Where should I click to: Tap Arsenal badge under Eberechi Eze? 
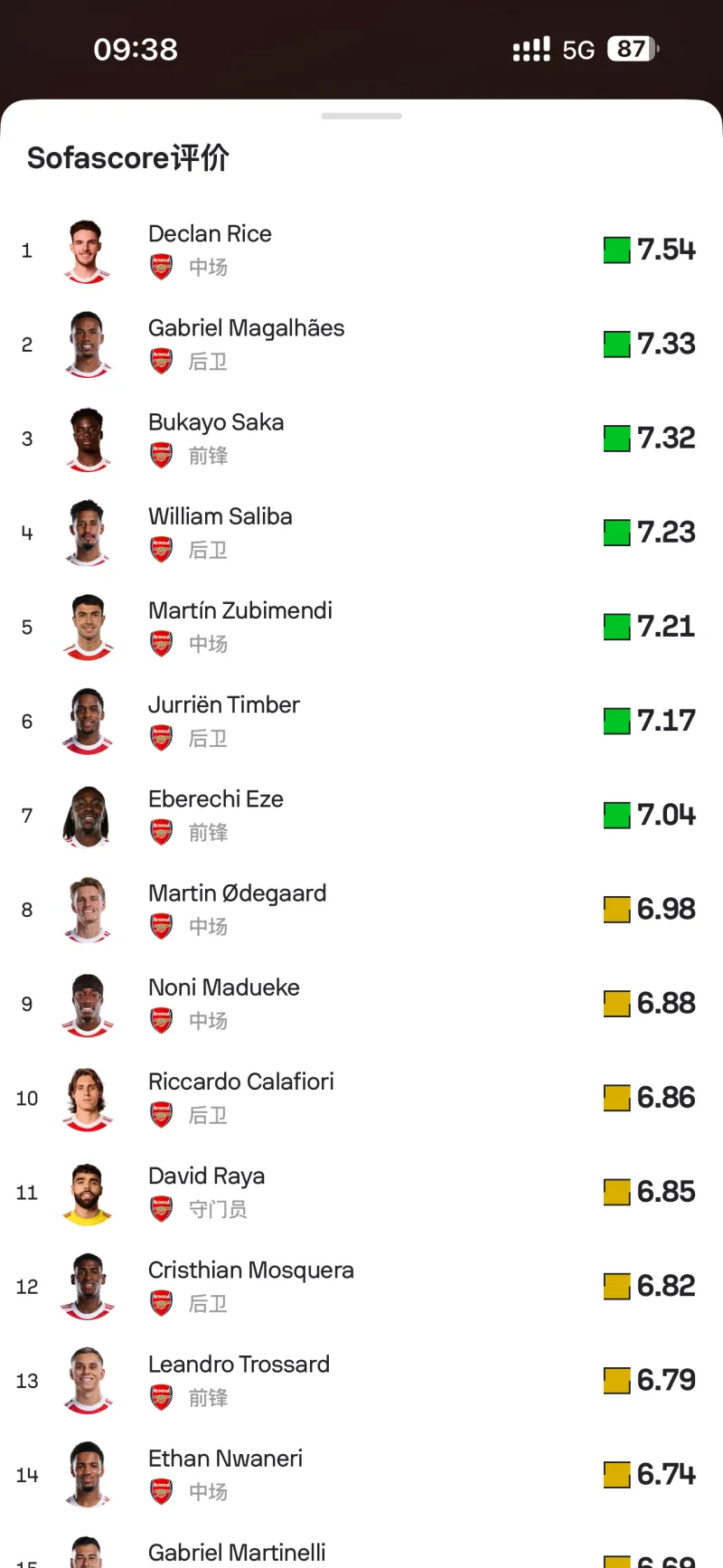coord(162,832)
